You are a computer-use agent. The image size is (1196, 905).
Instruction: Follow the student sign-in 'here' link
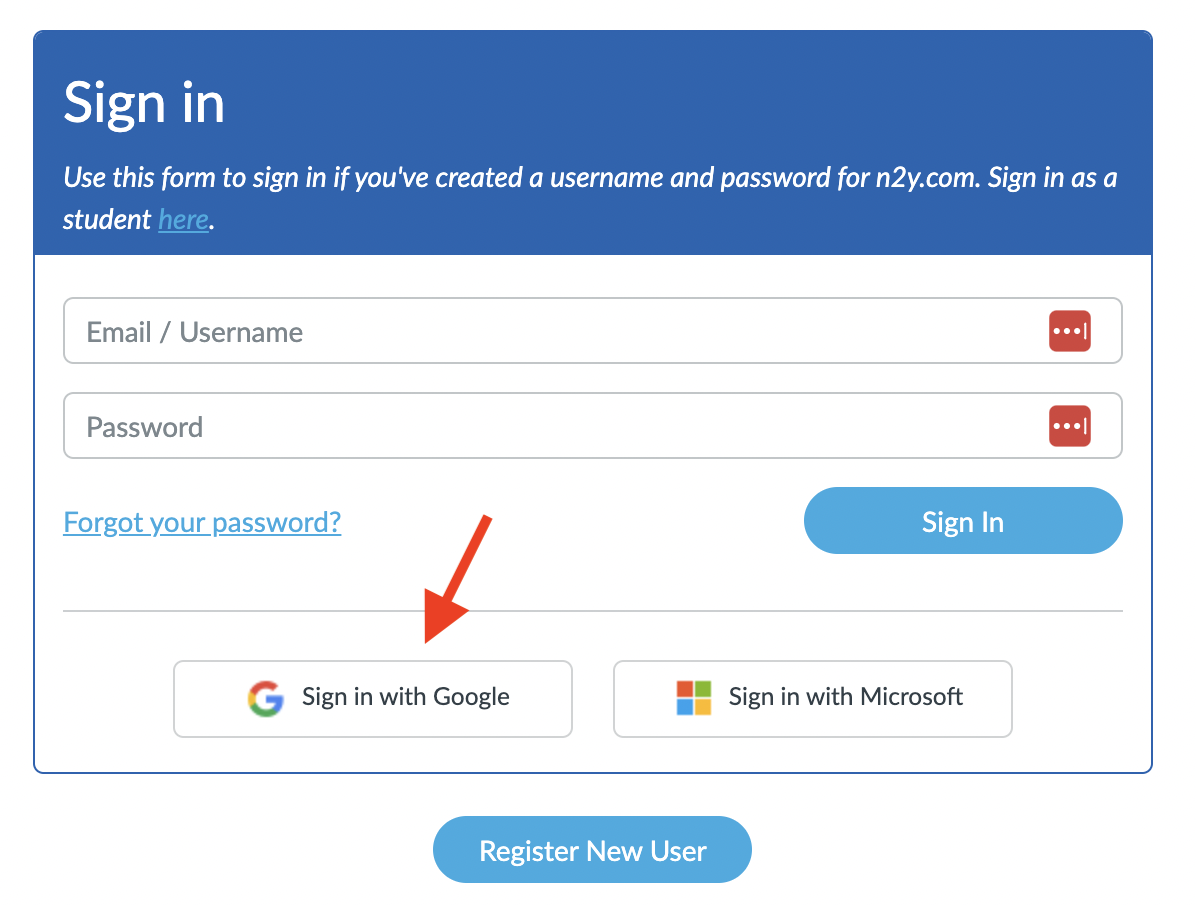(x=183, y=219)
